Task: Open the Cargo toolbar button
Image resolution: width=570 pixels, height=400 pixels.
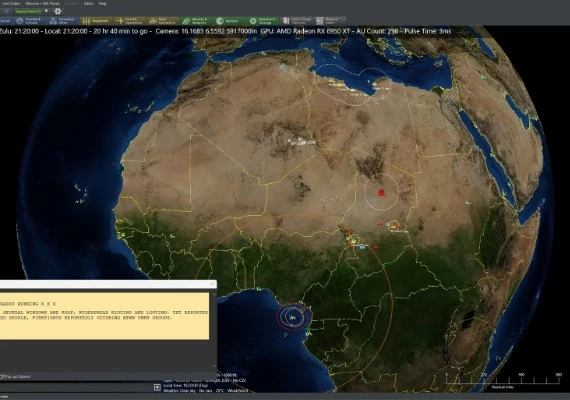Action: 297,21
